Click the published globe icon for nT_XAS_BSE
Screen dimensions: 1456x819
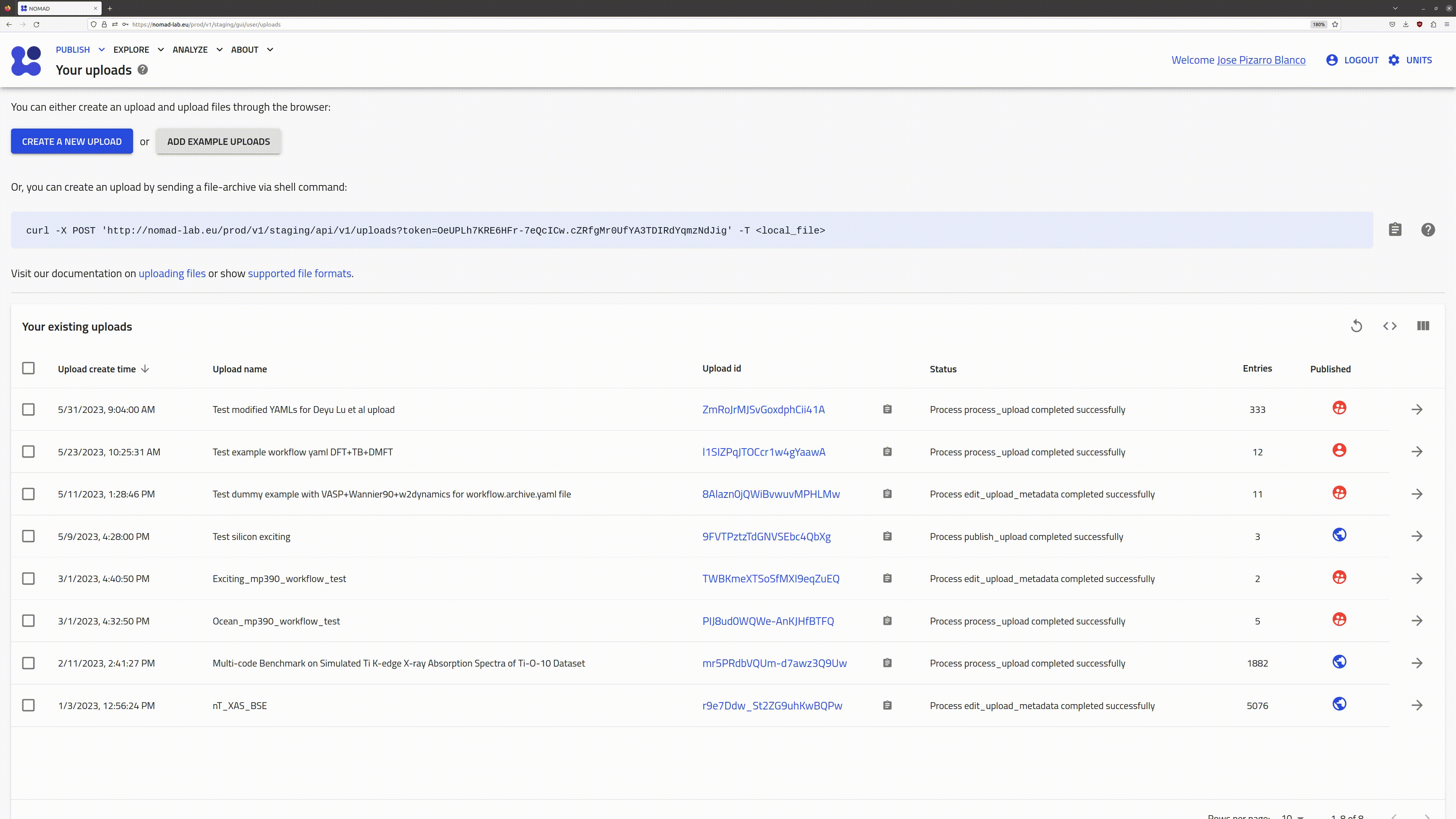(x=1339, y=704)
